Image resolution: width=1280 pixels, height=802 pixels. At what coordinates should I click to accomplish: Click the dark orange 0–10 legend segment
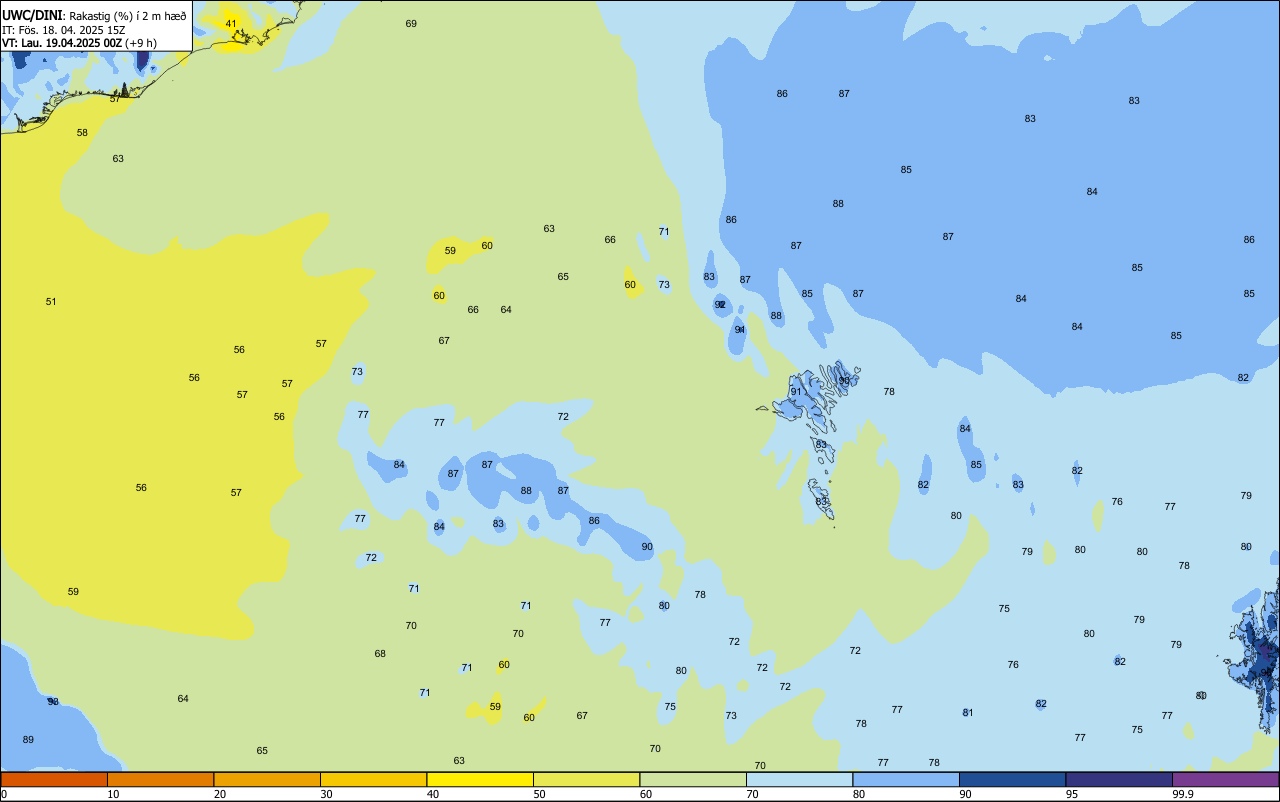[x=54, y=779]
